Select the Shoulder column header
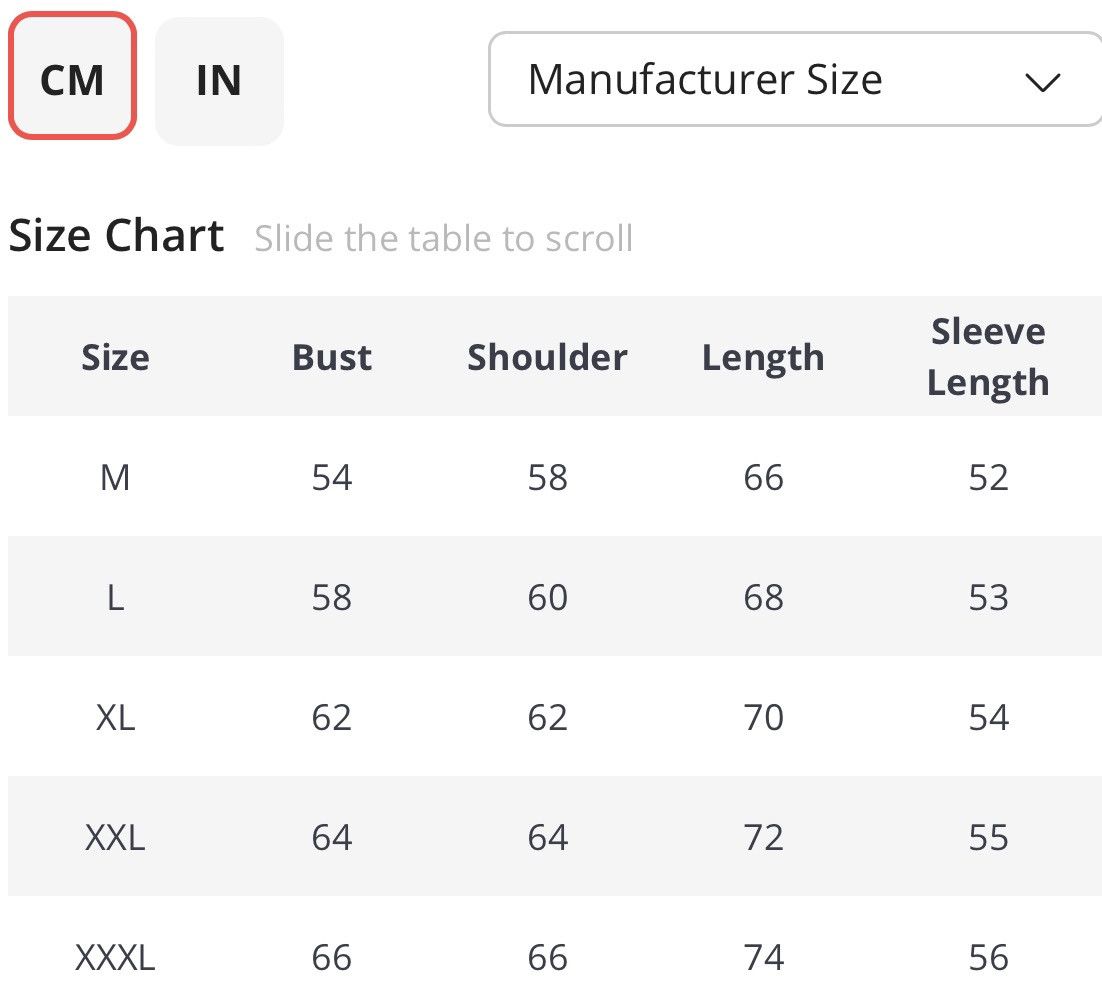Image resolution: width=1102 pixels, height=1002 pixels. pos(547,357)
